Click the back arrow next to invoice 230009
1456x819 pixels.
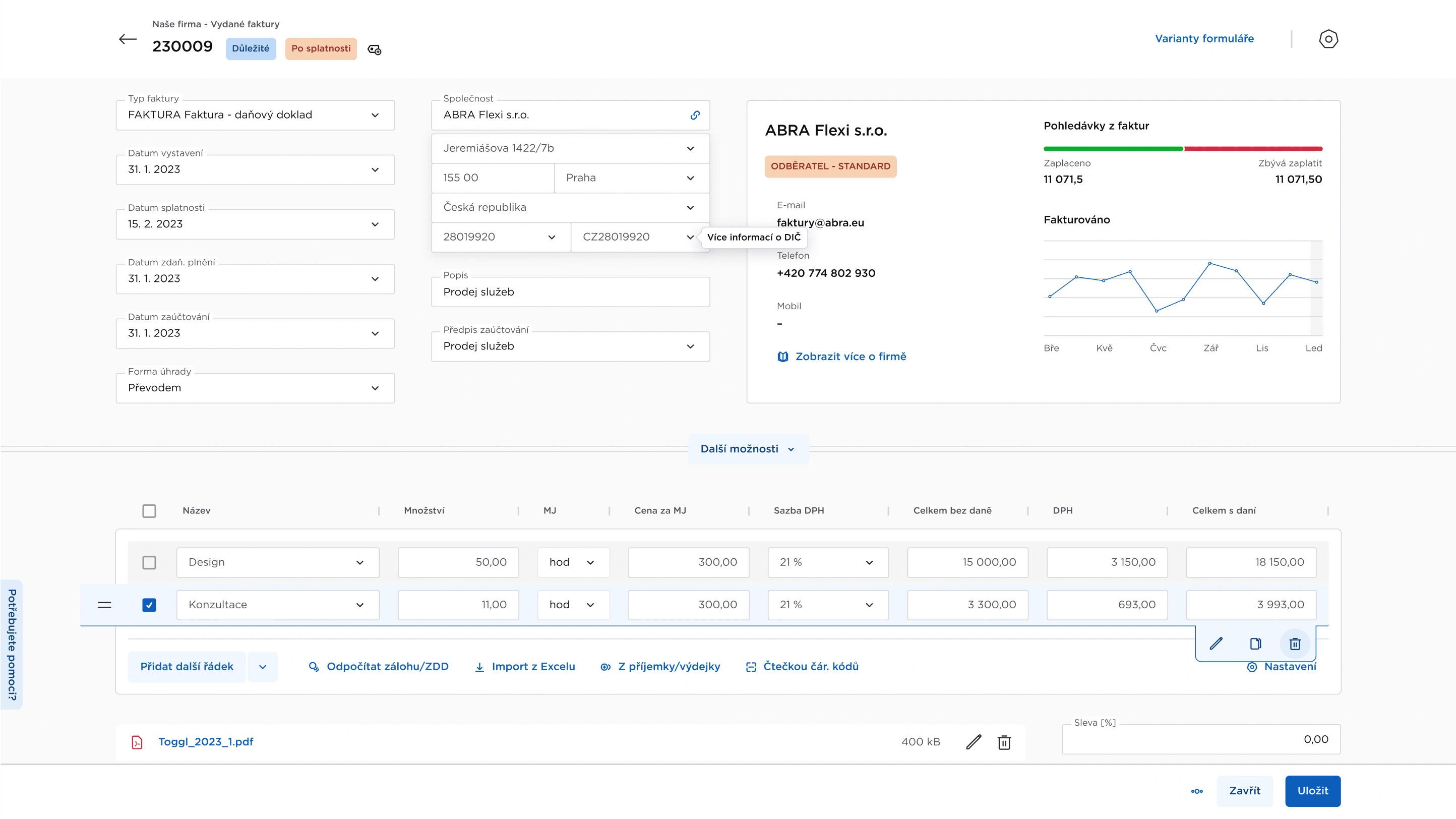click(128, 39)
